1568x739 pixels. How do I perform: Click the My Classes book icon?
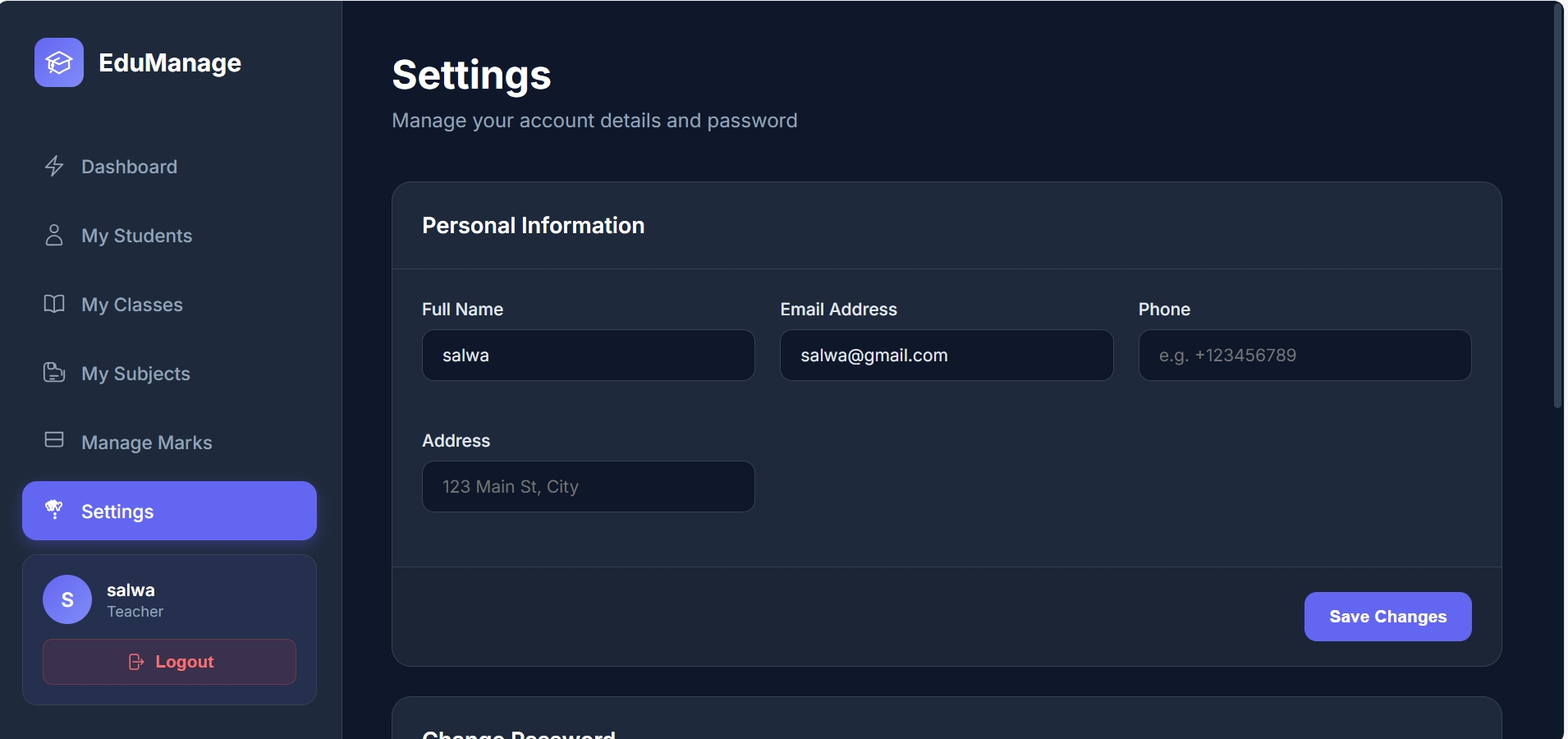click(x=54, y=305)
